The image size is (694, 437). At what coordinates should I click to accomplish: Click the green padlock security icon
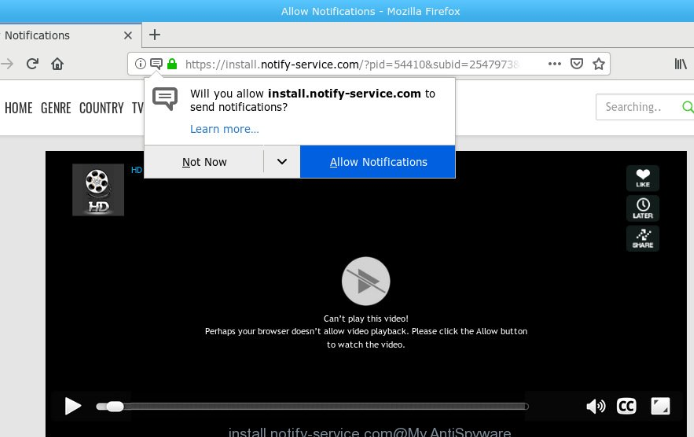click(172, 64)
